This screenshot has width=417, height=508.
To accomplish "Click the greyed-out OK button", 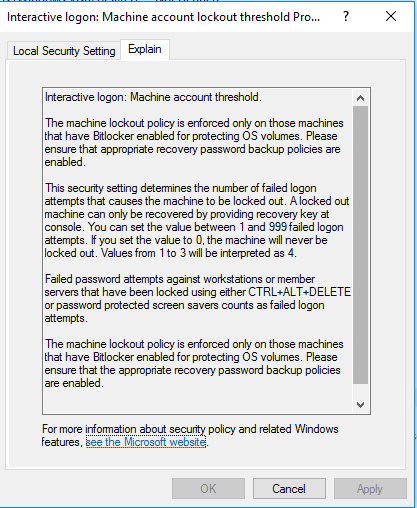I will [208, 489].
